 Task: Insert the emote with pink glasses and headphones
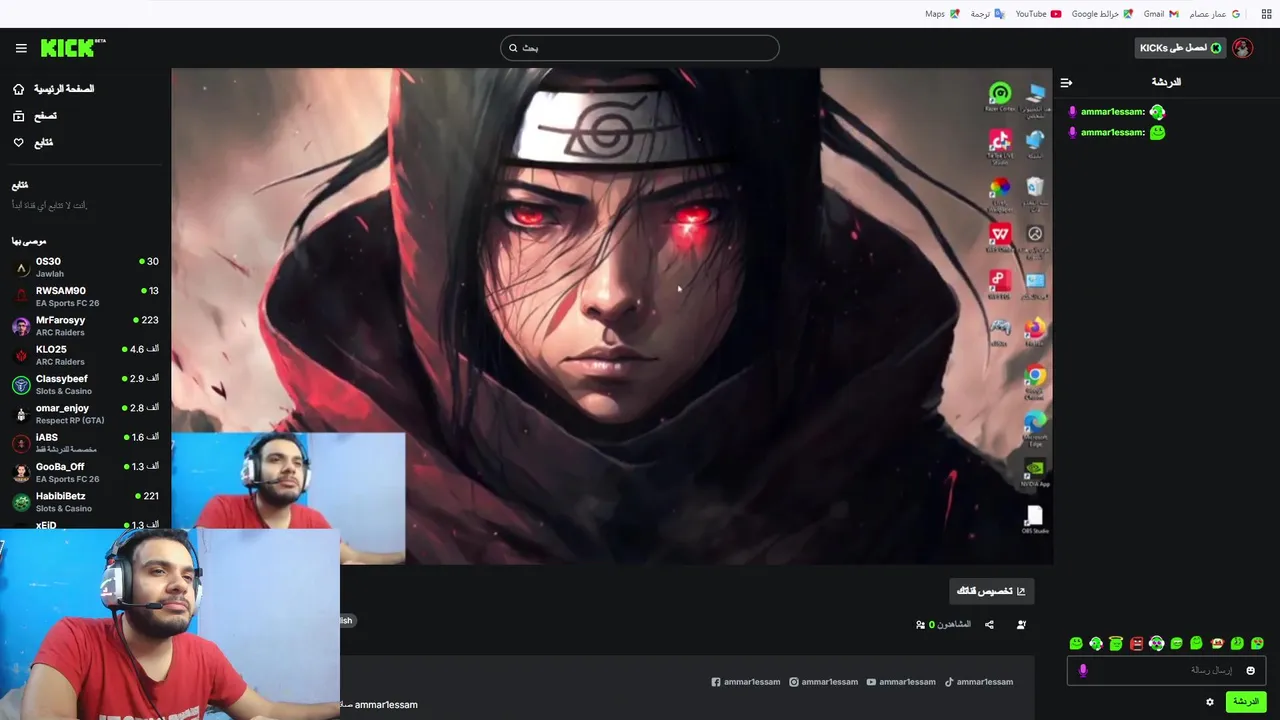(1157, 643)
